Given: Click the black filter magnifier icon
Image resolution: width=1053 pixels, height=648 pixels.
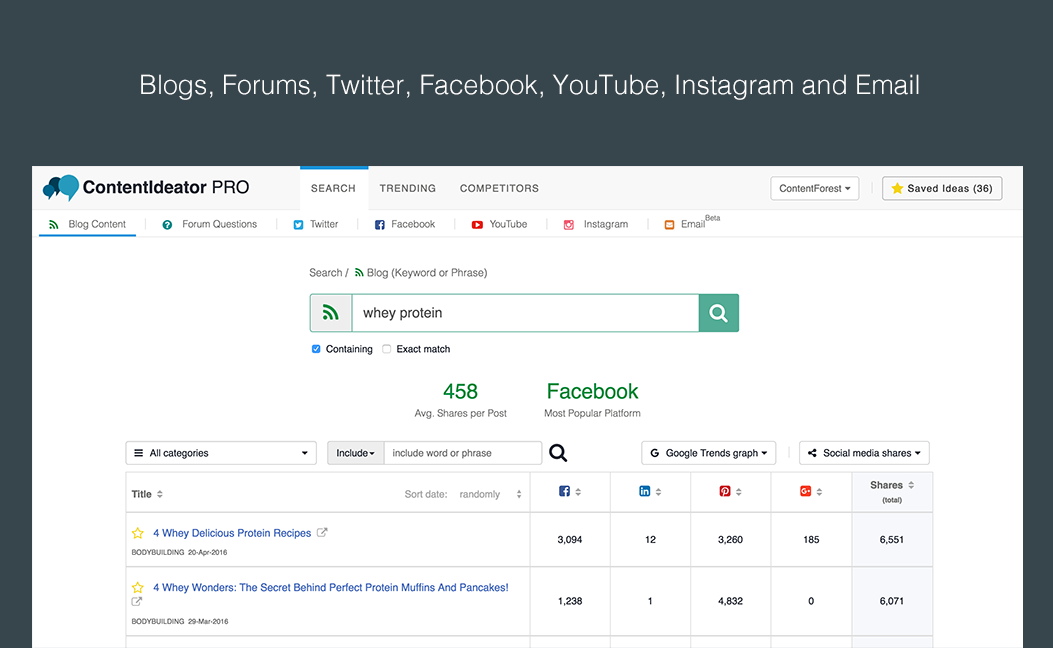Looking at the screenshot, I should [558, 453].
